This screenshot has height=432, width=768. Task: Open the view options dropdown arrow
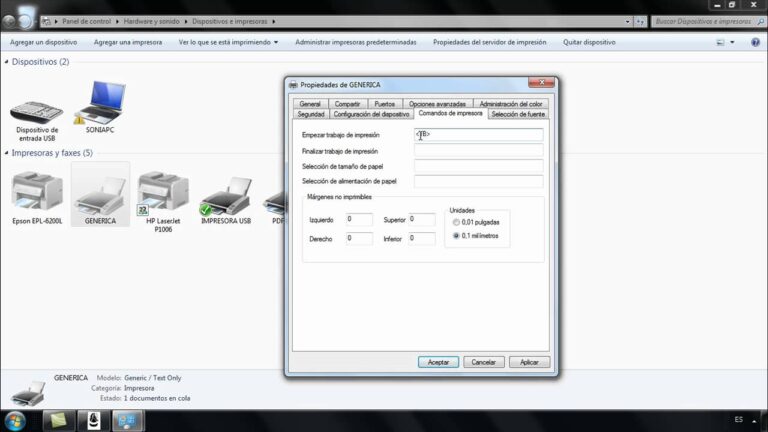click(x=731, y=43)
